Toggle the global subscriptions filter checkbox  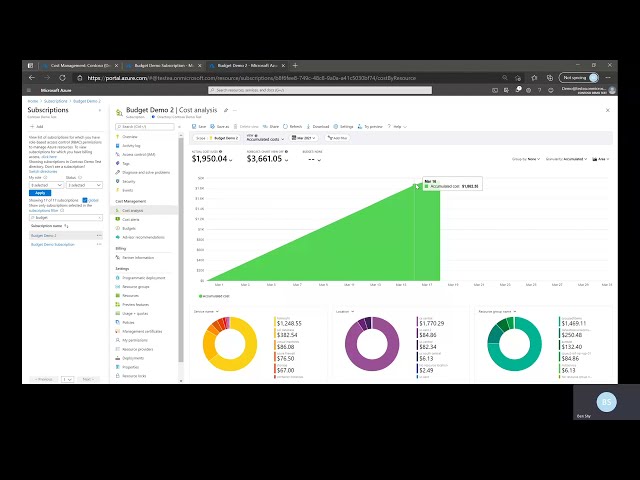tap(84, 200)
